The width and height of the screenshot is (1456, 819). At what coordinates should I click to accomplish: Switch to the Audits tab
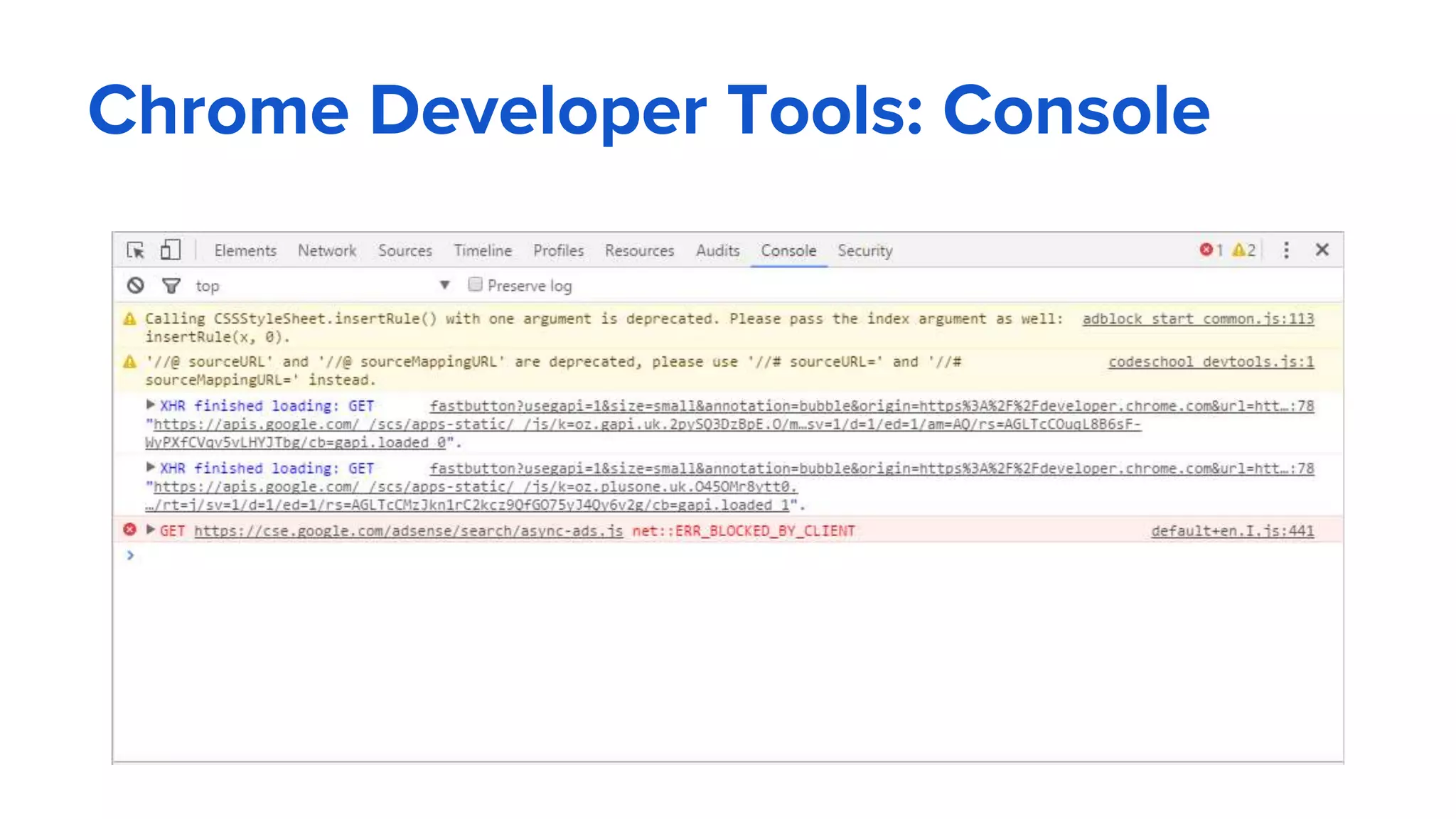(x=717, y=250)
